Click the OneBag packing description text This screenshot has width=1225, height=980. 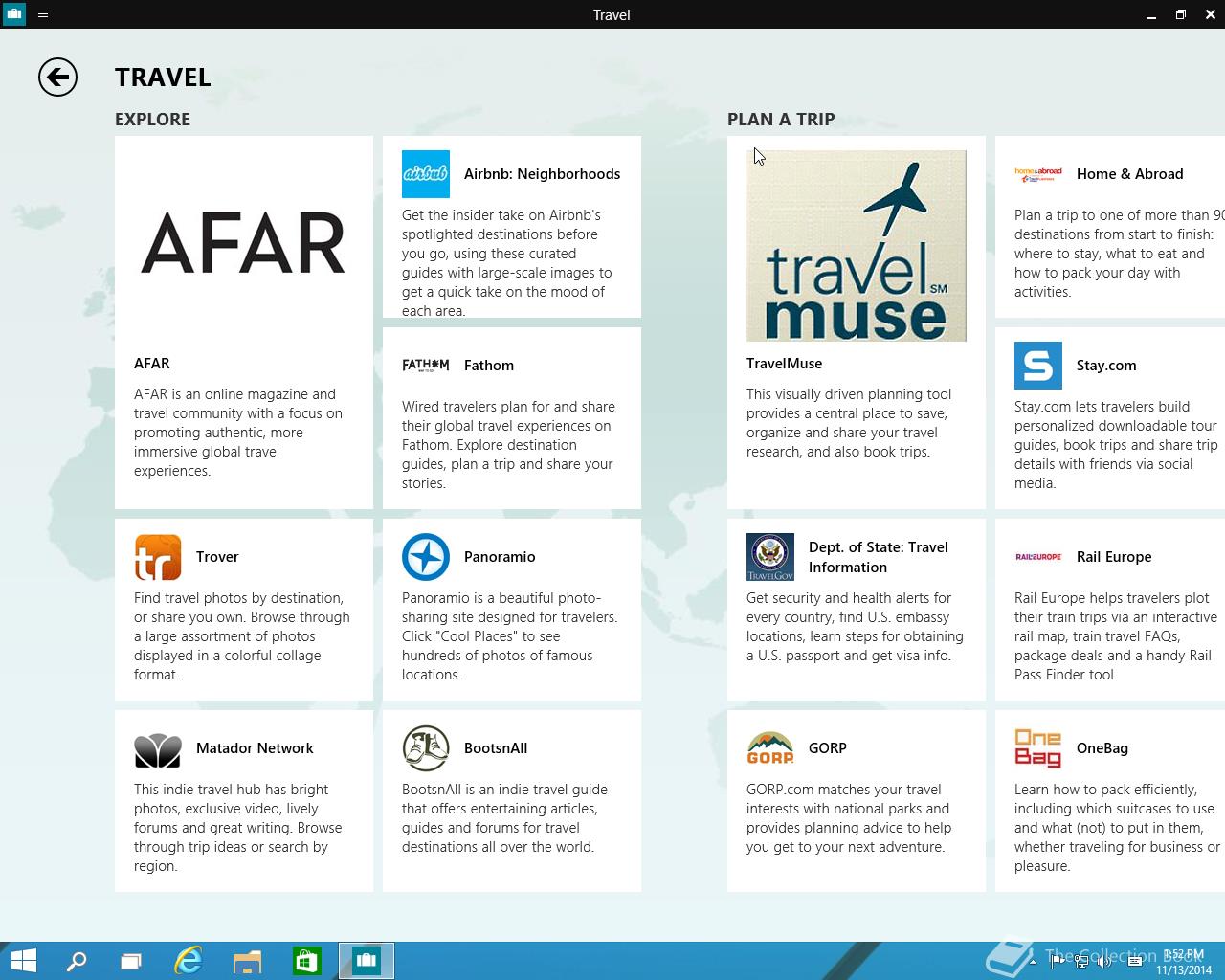click(1117, 828)
